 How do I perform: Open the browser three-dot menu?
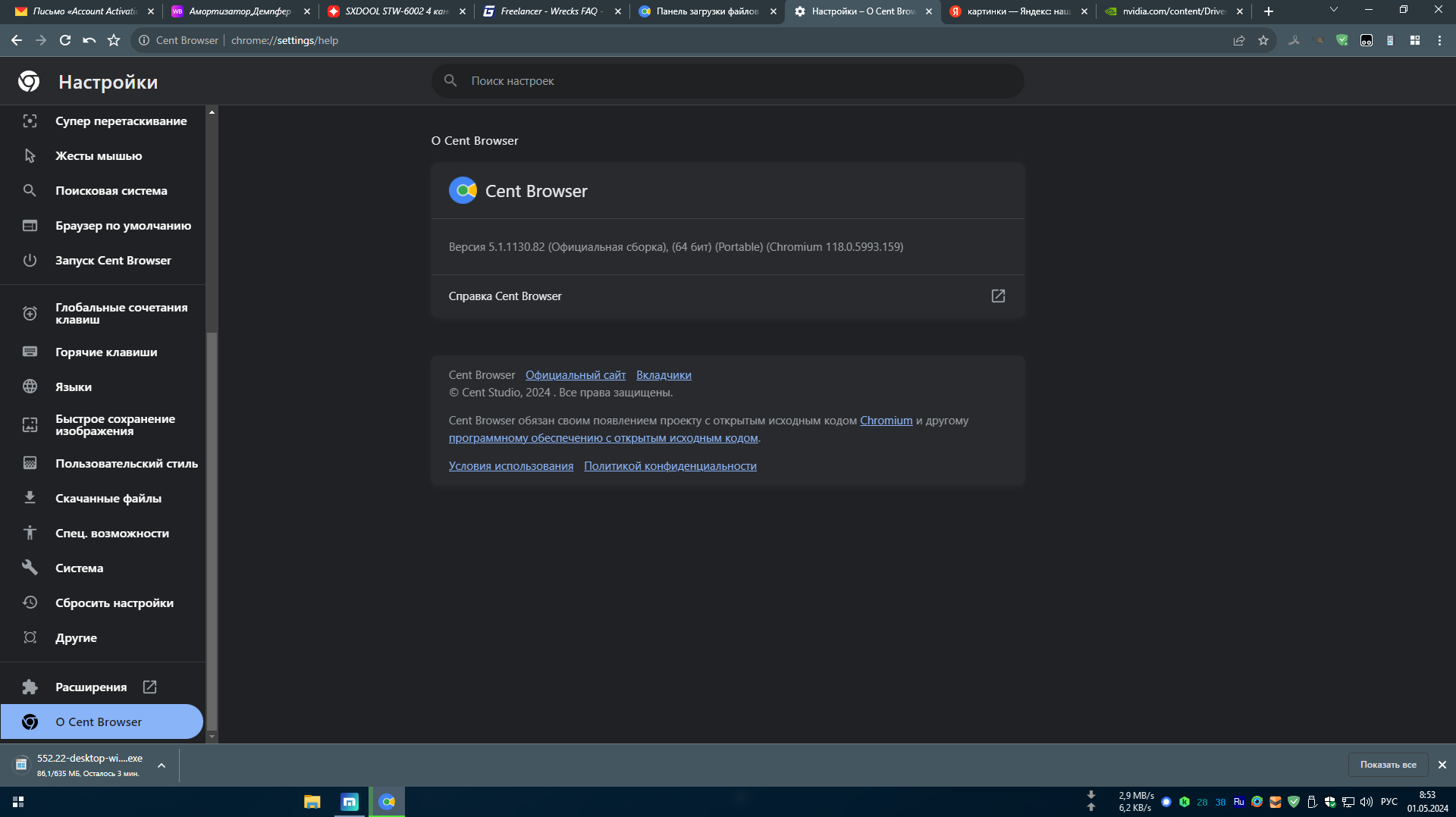click(x=1439, y=40)
